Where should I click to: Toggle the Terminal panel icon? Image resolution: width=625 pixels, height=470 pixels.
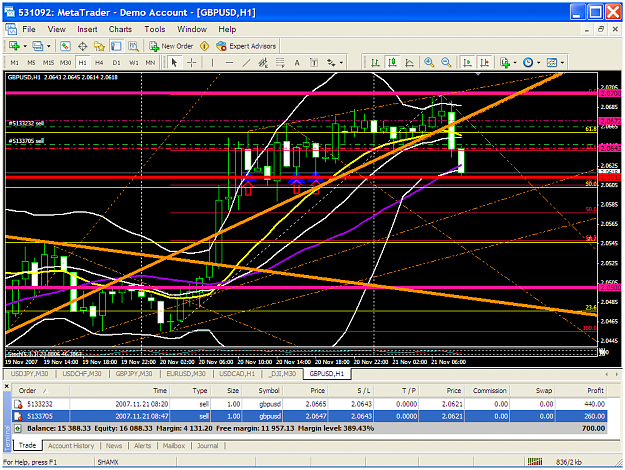point(116,46)
